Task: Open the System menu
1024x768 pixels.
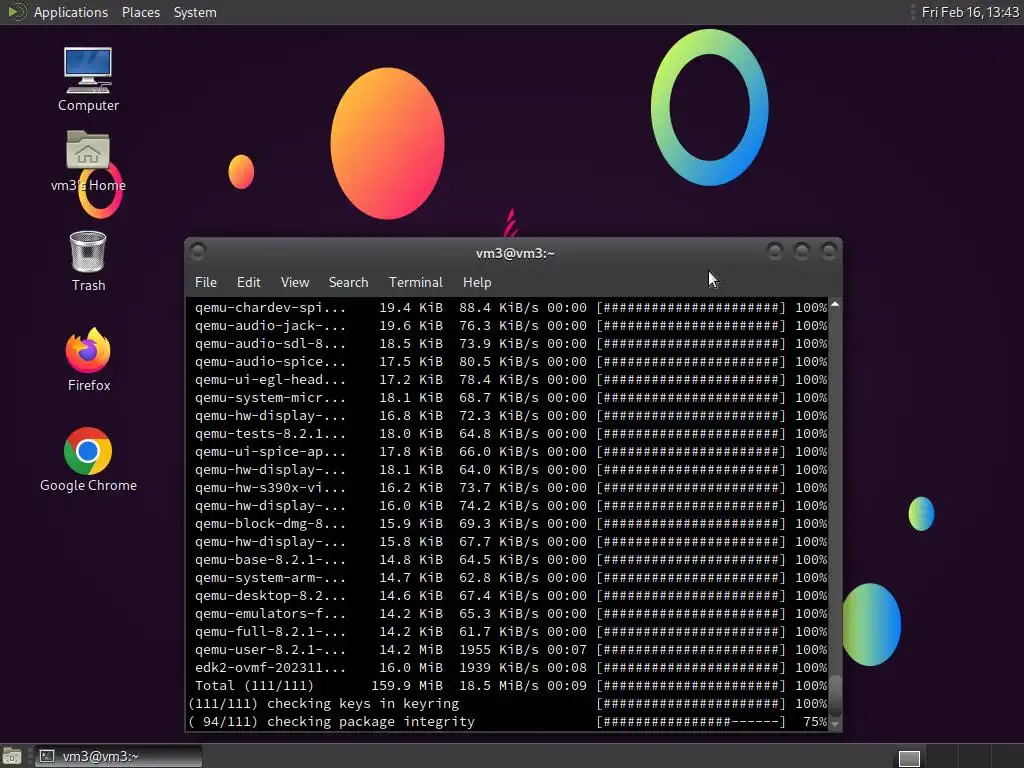Action: (195, 12)
